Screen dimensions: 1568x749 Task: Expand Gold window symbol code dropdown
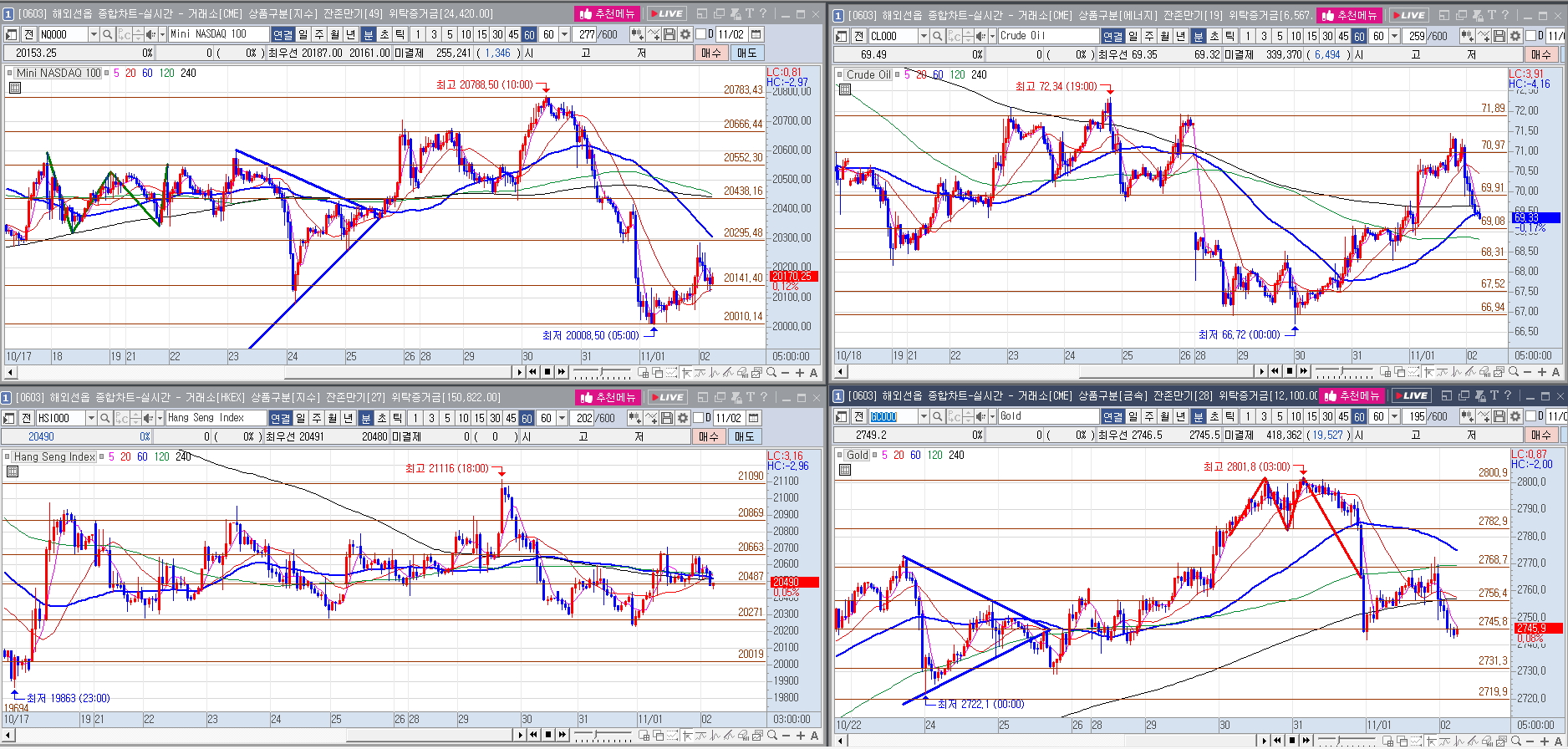tap(924, 415)
